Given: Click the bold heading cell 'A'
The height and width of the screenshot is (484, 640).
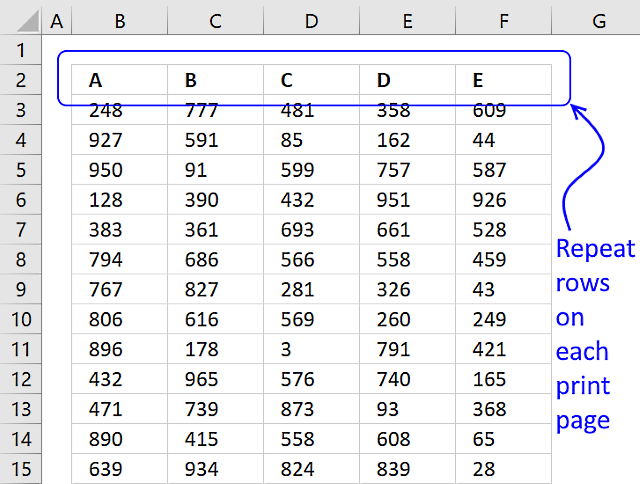Looking at the screenshot, I should (120, 80).
